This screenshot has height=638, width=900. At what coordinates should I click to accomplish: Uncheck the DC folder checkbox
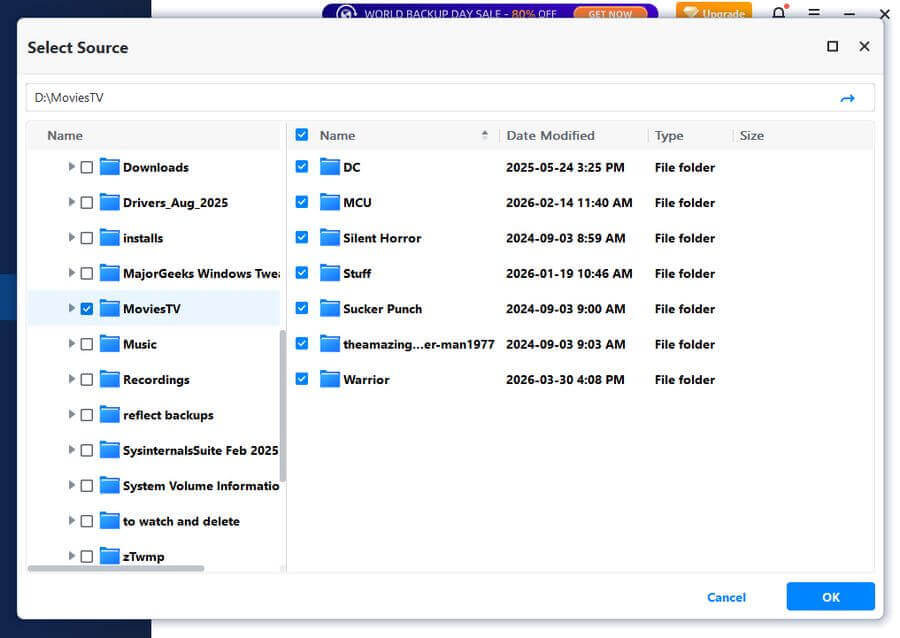click(302, 167)
